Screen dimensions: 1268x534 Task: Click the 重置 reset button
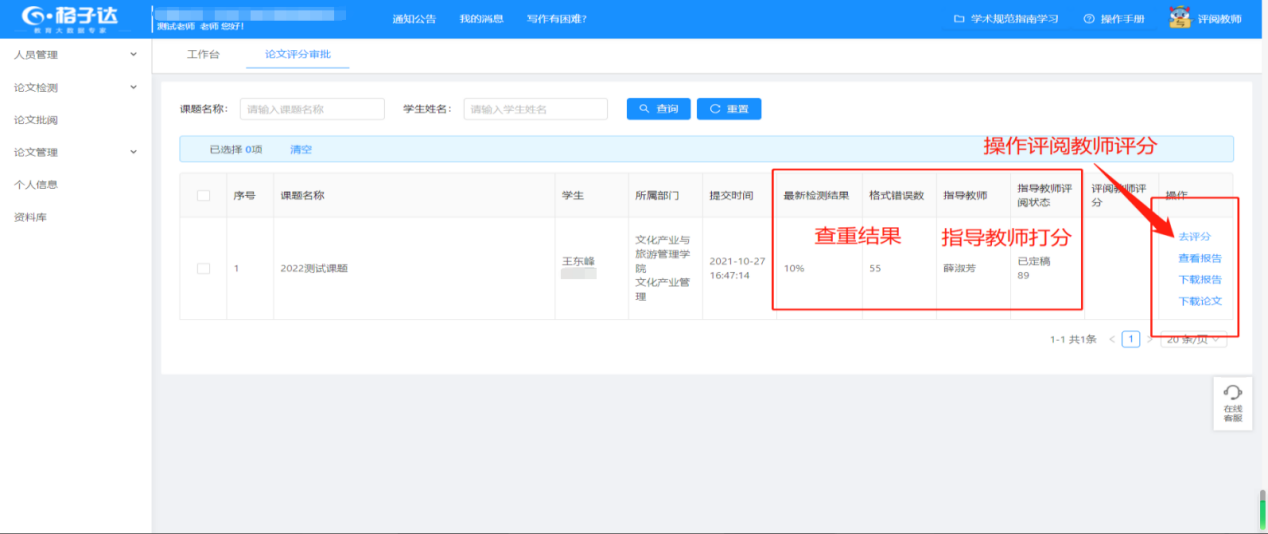coord(729,109)
